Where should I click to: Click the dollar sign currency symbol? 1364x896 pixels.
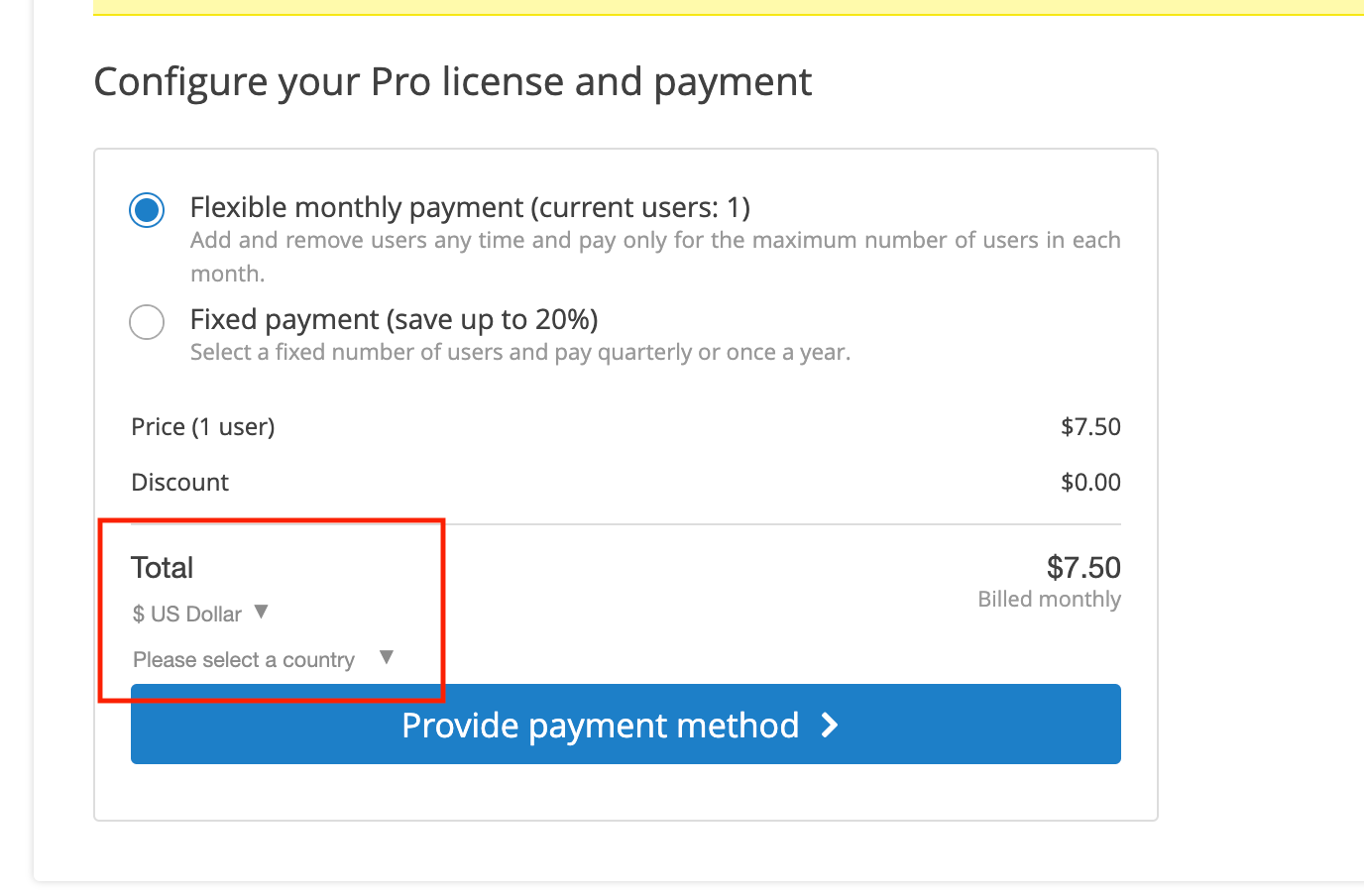(x=137, y=614)
